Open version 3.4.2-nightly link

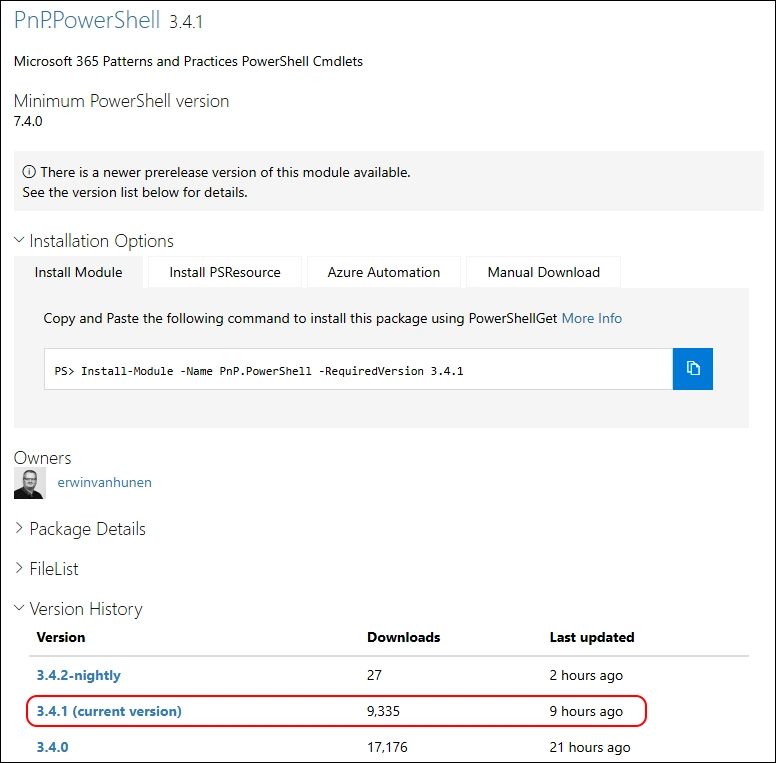[x=79, y=675]
